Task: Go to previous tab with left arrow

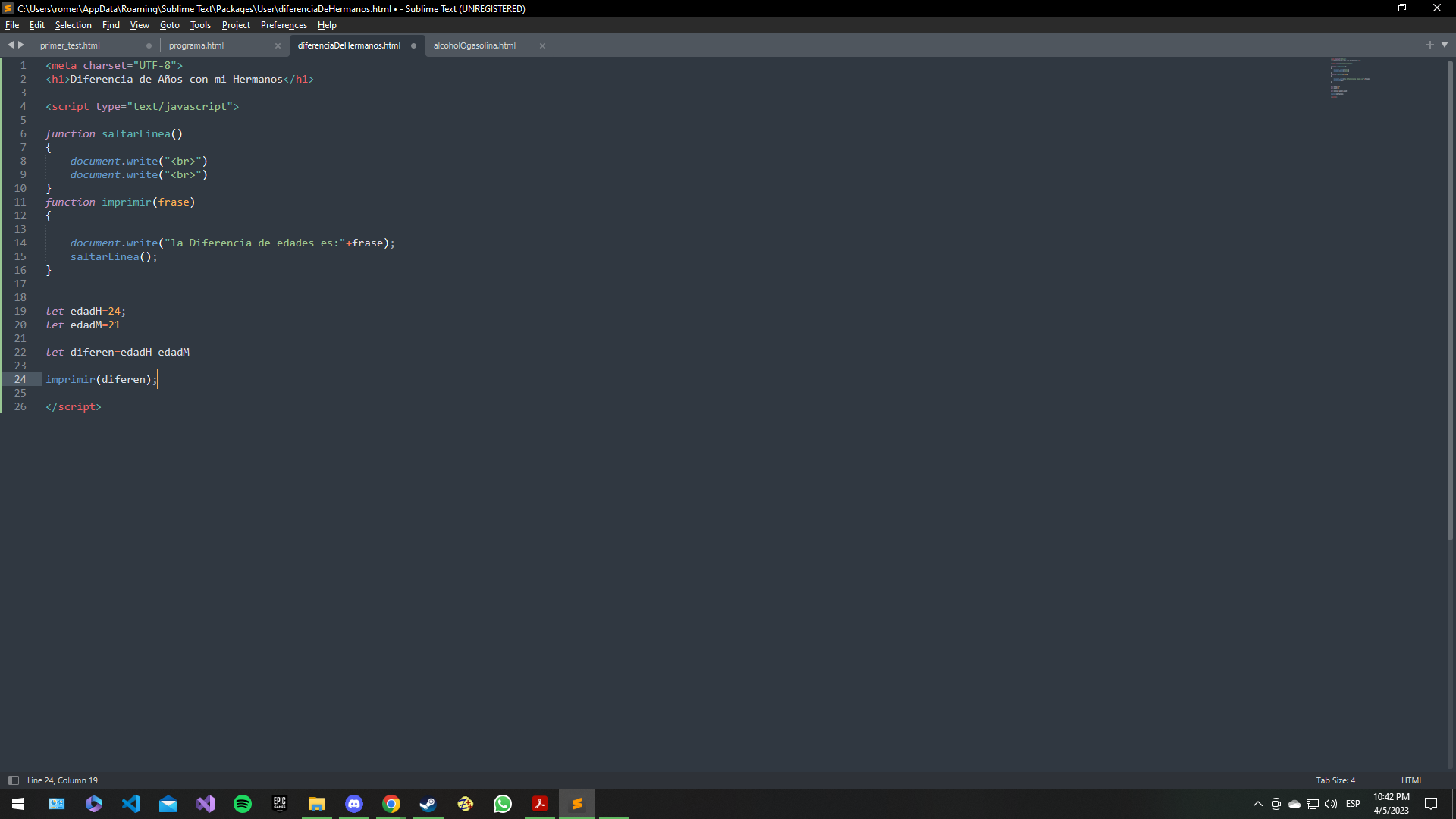Action: pyautogui.click(x=11, y=45)
